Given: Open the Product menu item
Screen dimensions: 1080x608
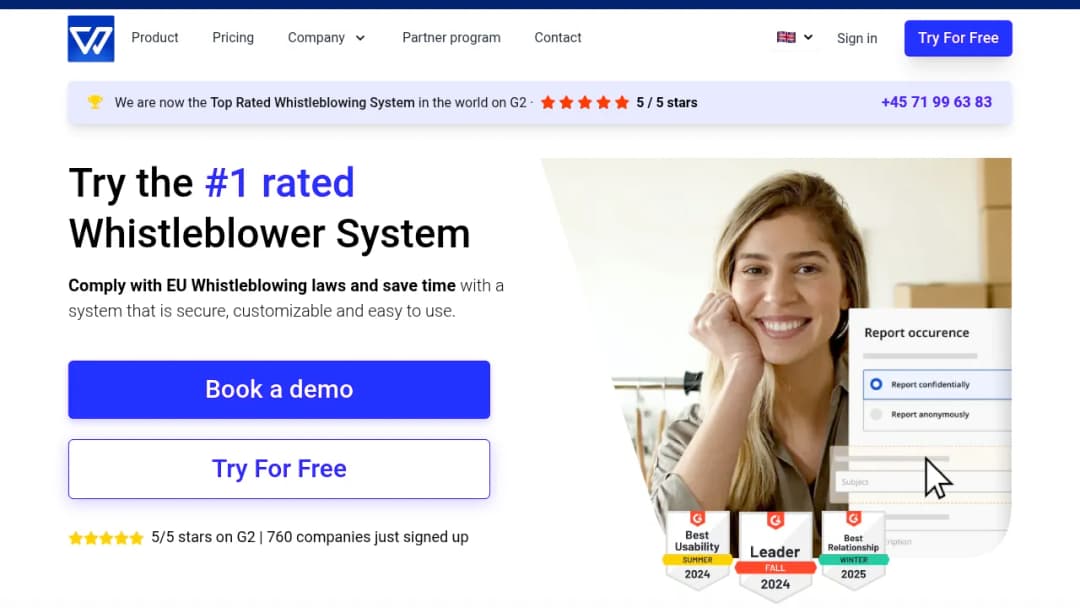Looking at the screenshot, I should click(x=155, y=38).
